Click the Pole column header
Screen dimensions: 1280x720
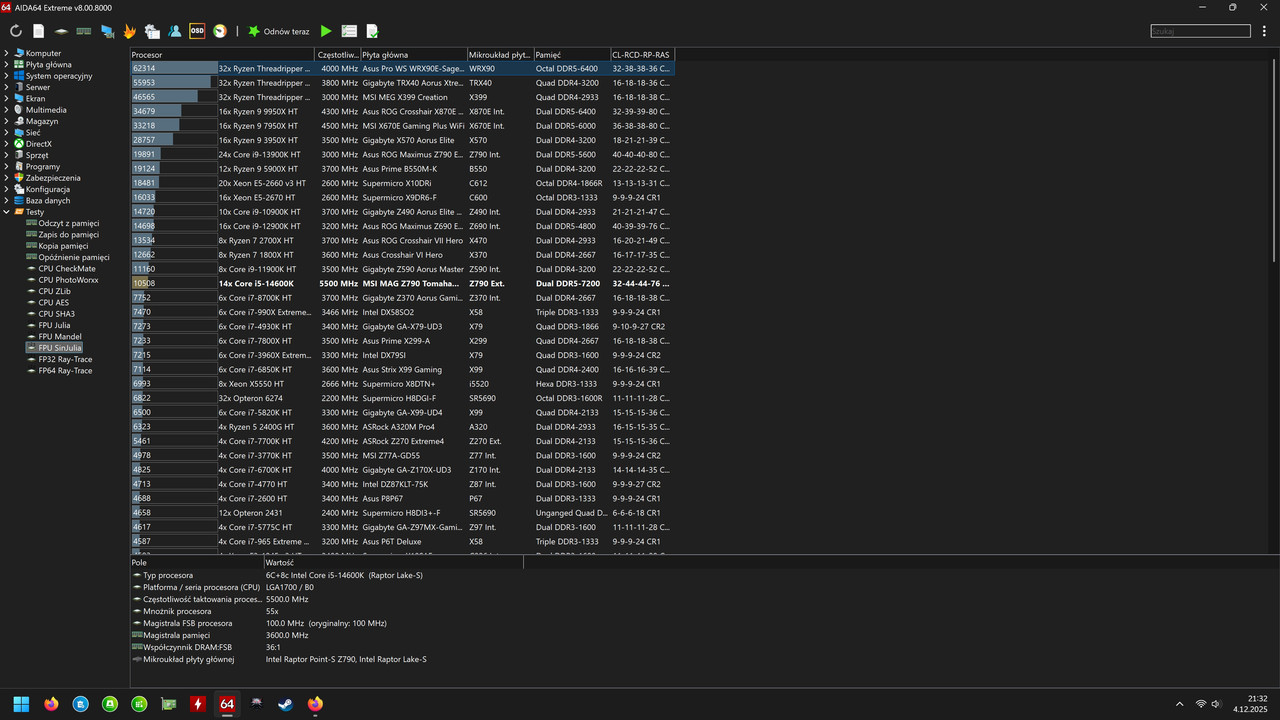(x=197, y=563)
